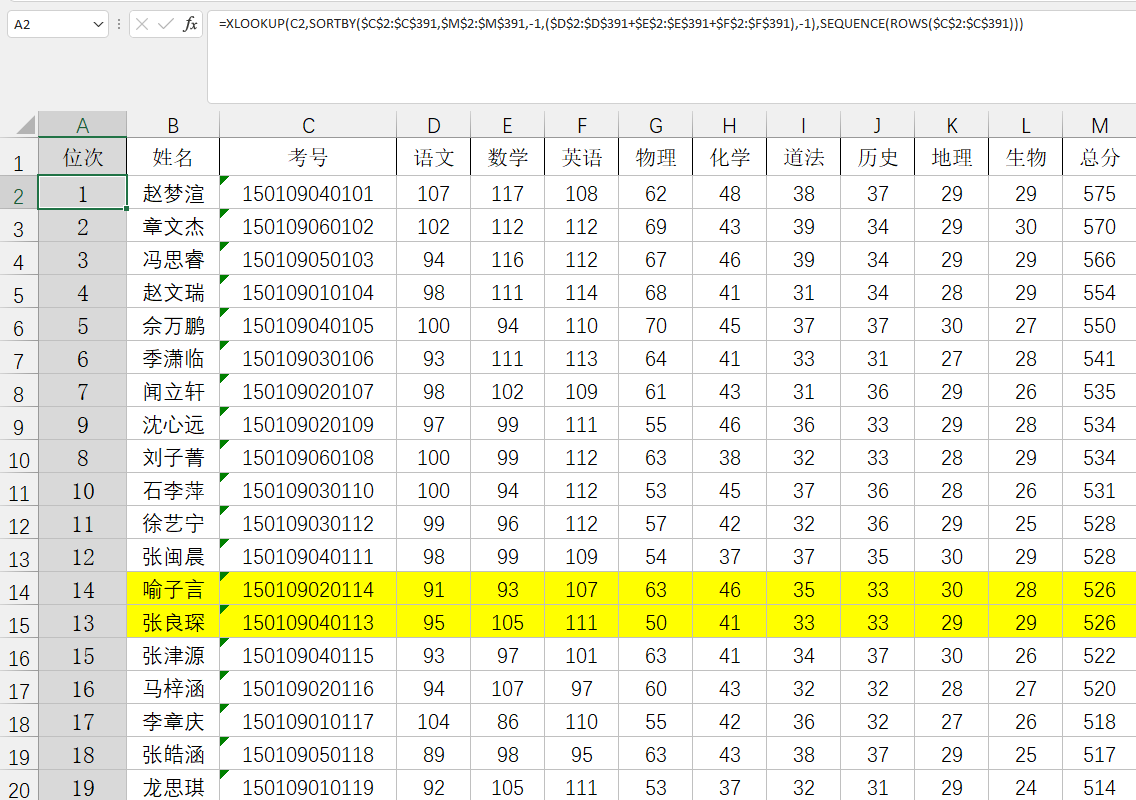Image resolution: width=1136 pixels, height=800 pixels.
Task: Click the 语文 header cell
Action: [433, 157]
